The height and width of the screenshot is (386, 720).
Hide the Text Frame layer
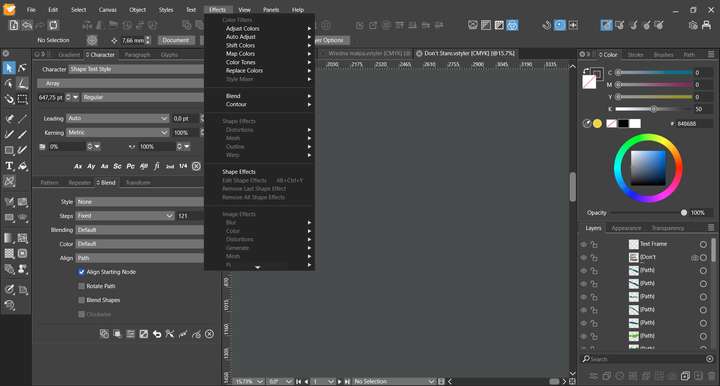click(584, 245)
